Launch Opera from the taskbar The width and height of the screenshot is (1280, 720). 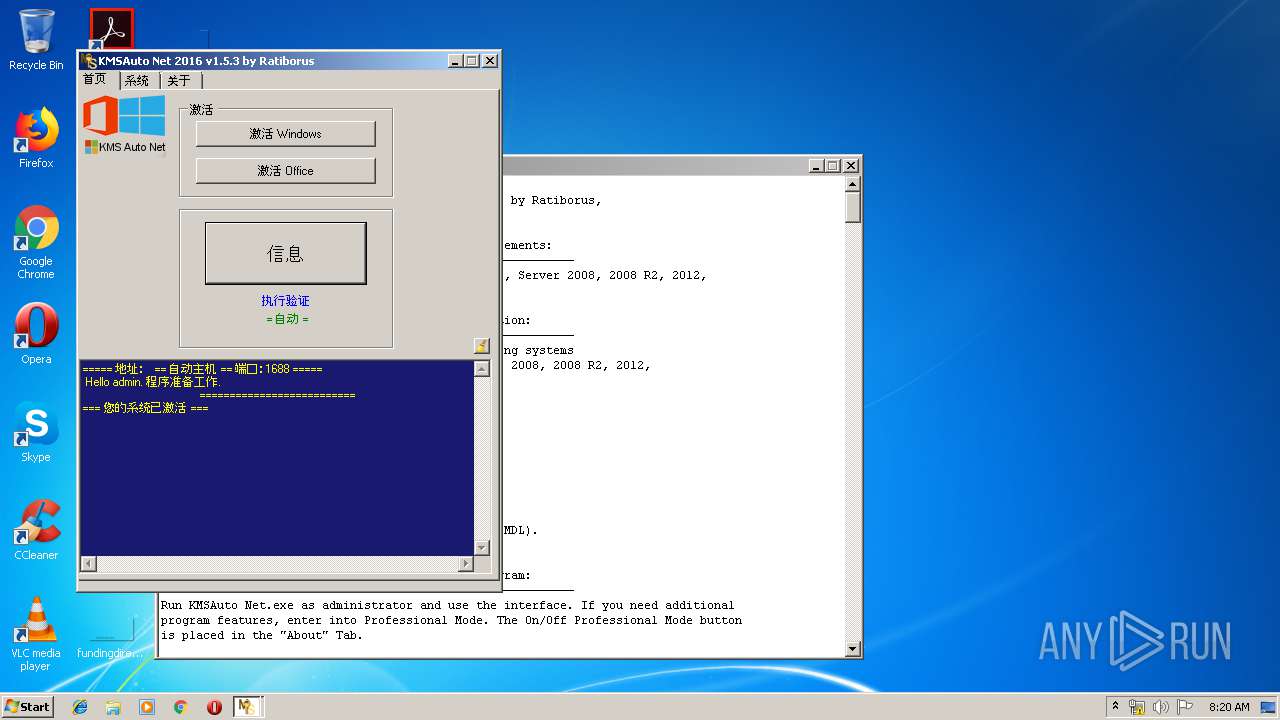pyautogui.click(x=214, y=707)
